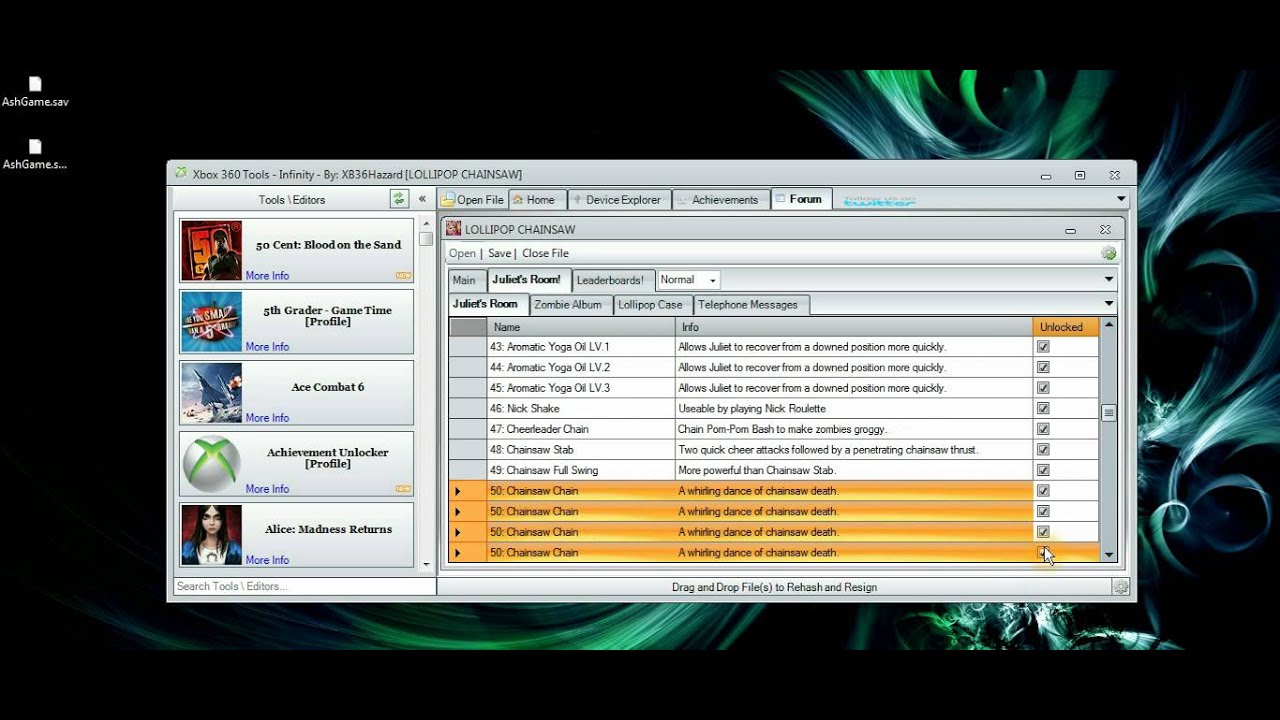1280x720 pixels.
Task: Click 'Drag and Drop File(s) to Rehash and Resign' bar
Action: pos(774,587)
